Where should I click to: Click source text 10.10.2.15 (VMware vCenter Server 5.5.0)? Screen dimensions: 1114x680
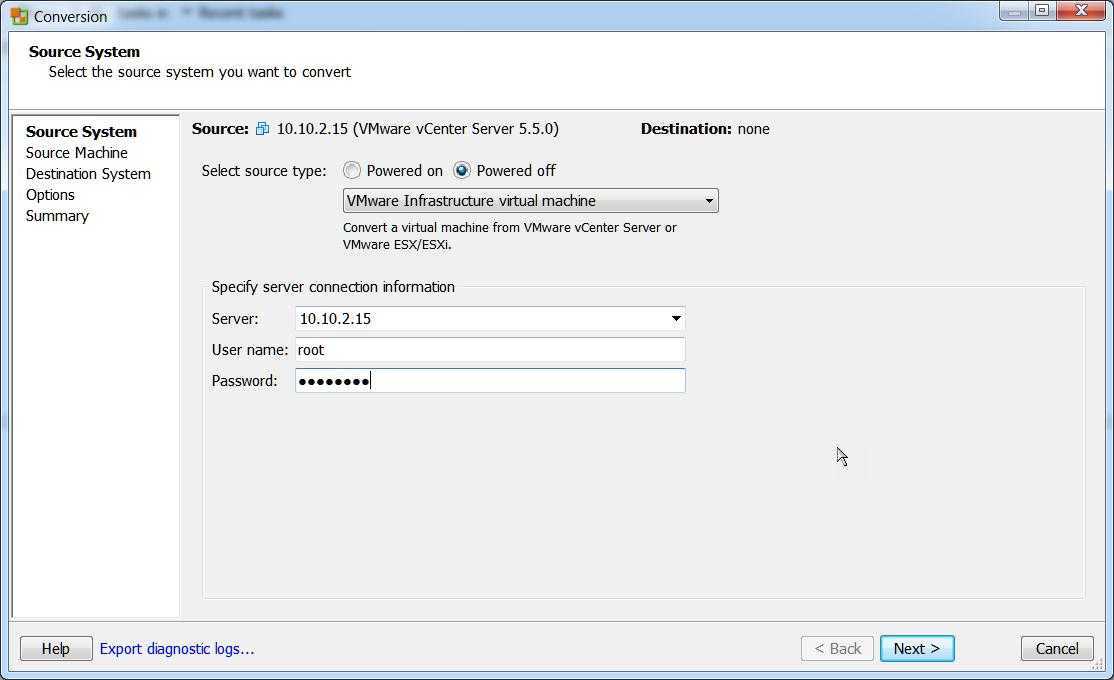418,129
